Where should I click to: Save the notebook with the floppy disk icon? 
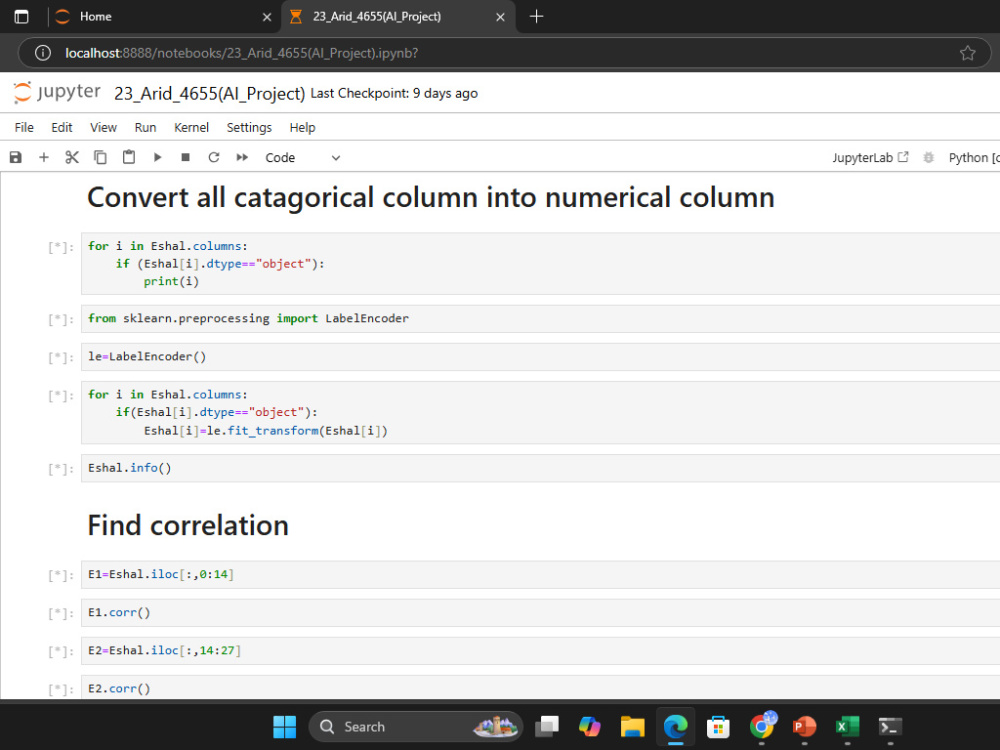tap(15, 157)
